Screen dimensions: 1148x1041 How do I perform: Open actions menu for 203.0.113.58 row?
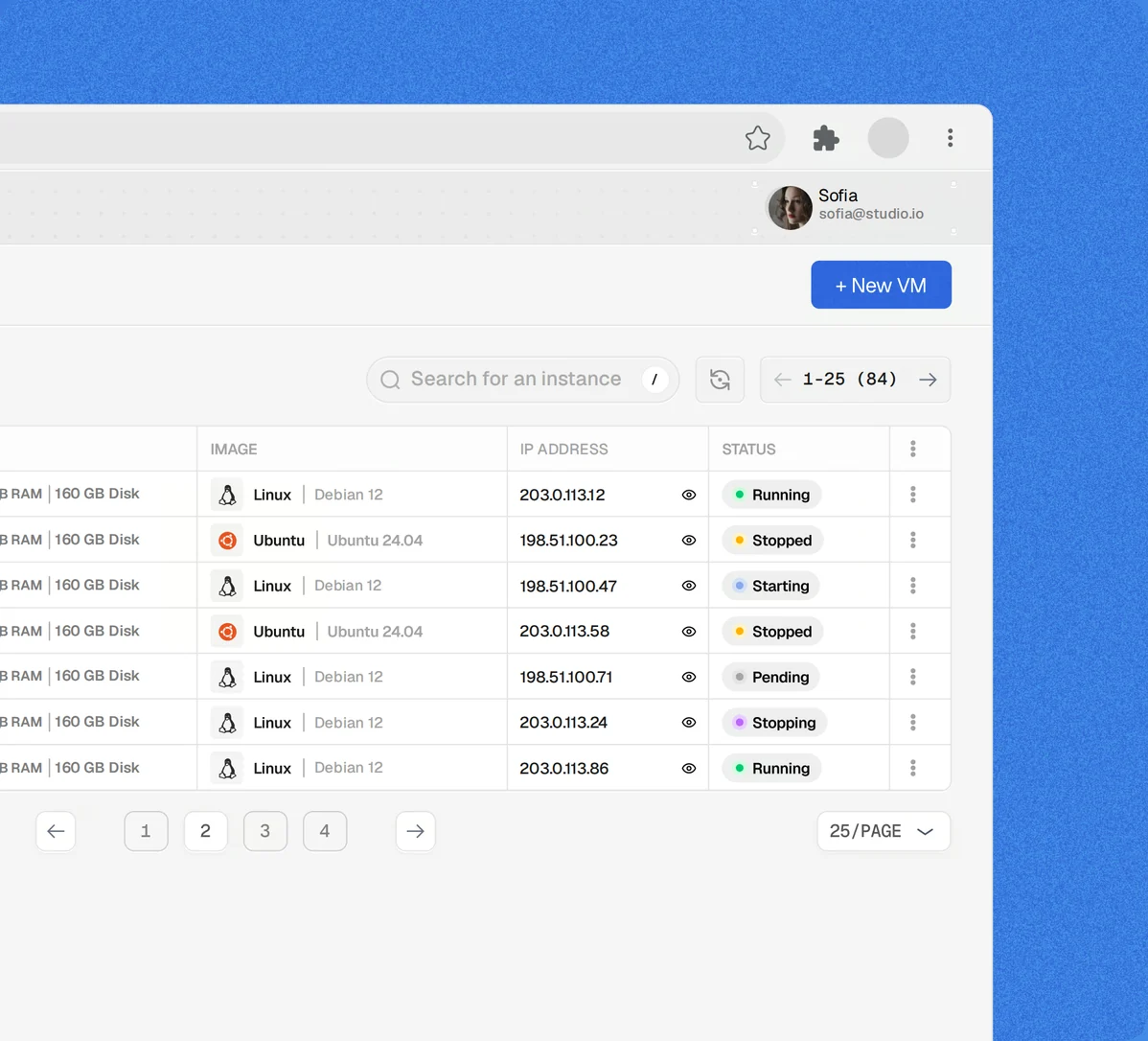[913, 631]
